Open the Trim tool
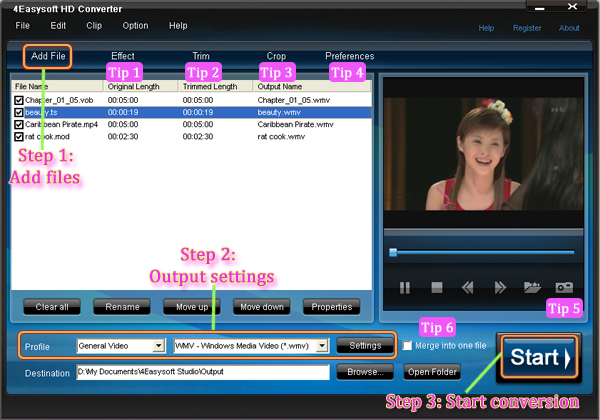The height and width of the screenshot is (420, 600). click(x=201, y=56)
